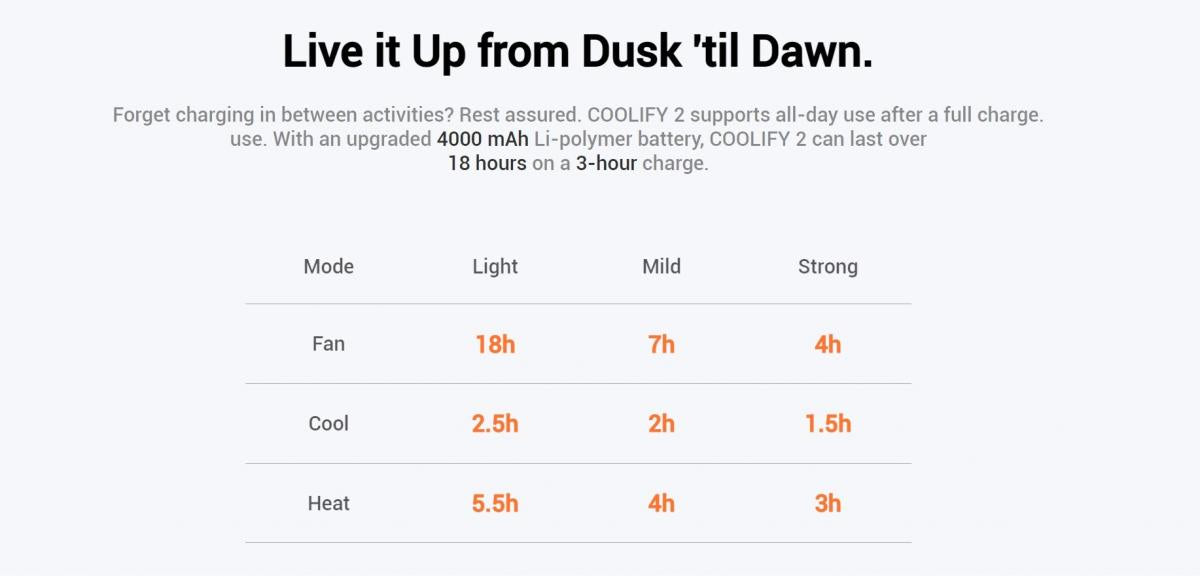Screen dimensions: 1200x577
Task: Click the 4h value in Fan row
Action: pos(827,345)
